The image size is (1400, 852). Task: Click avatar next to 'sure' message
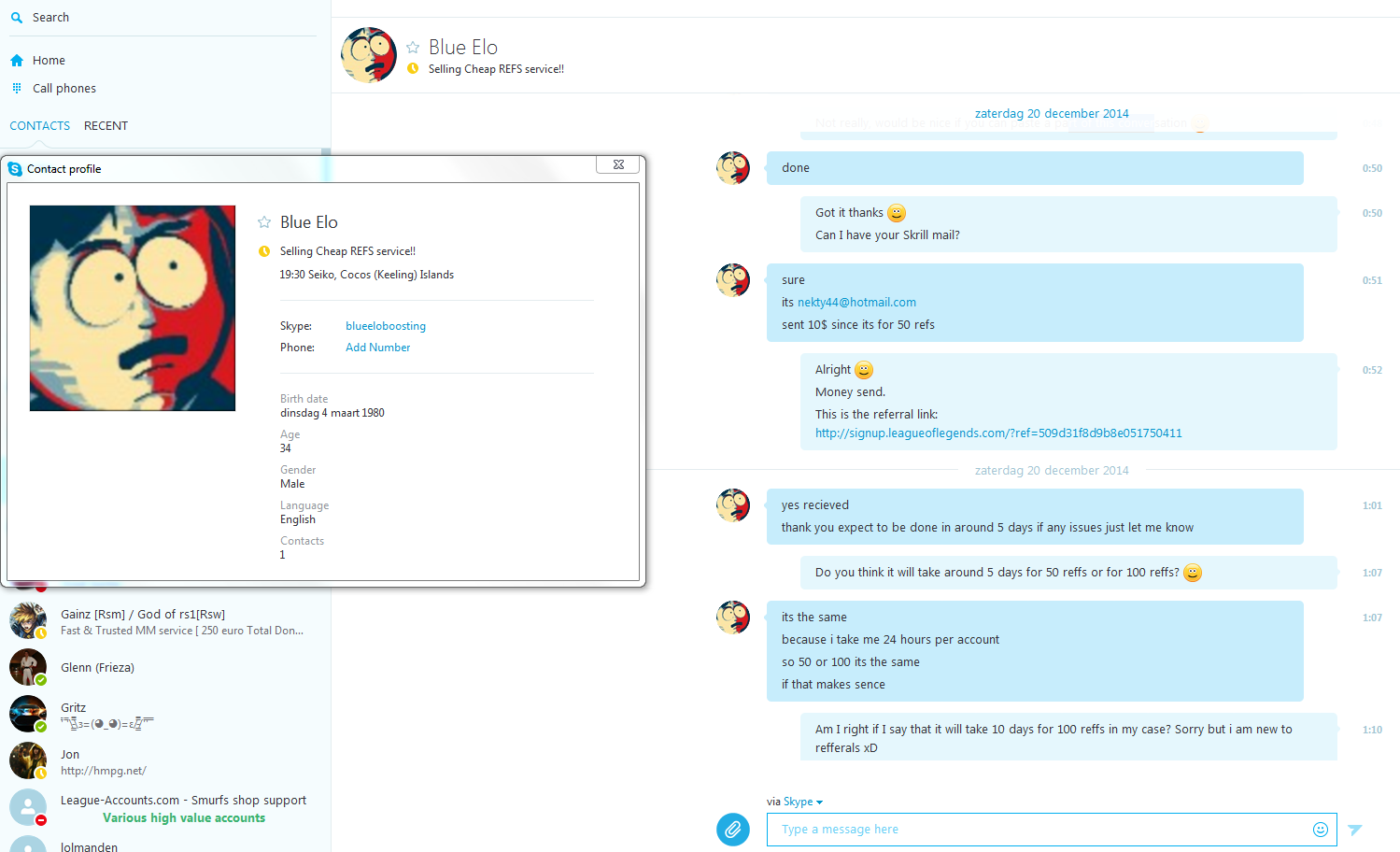[733, 280]
